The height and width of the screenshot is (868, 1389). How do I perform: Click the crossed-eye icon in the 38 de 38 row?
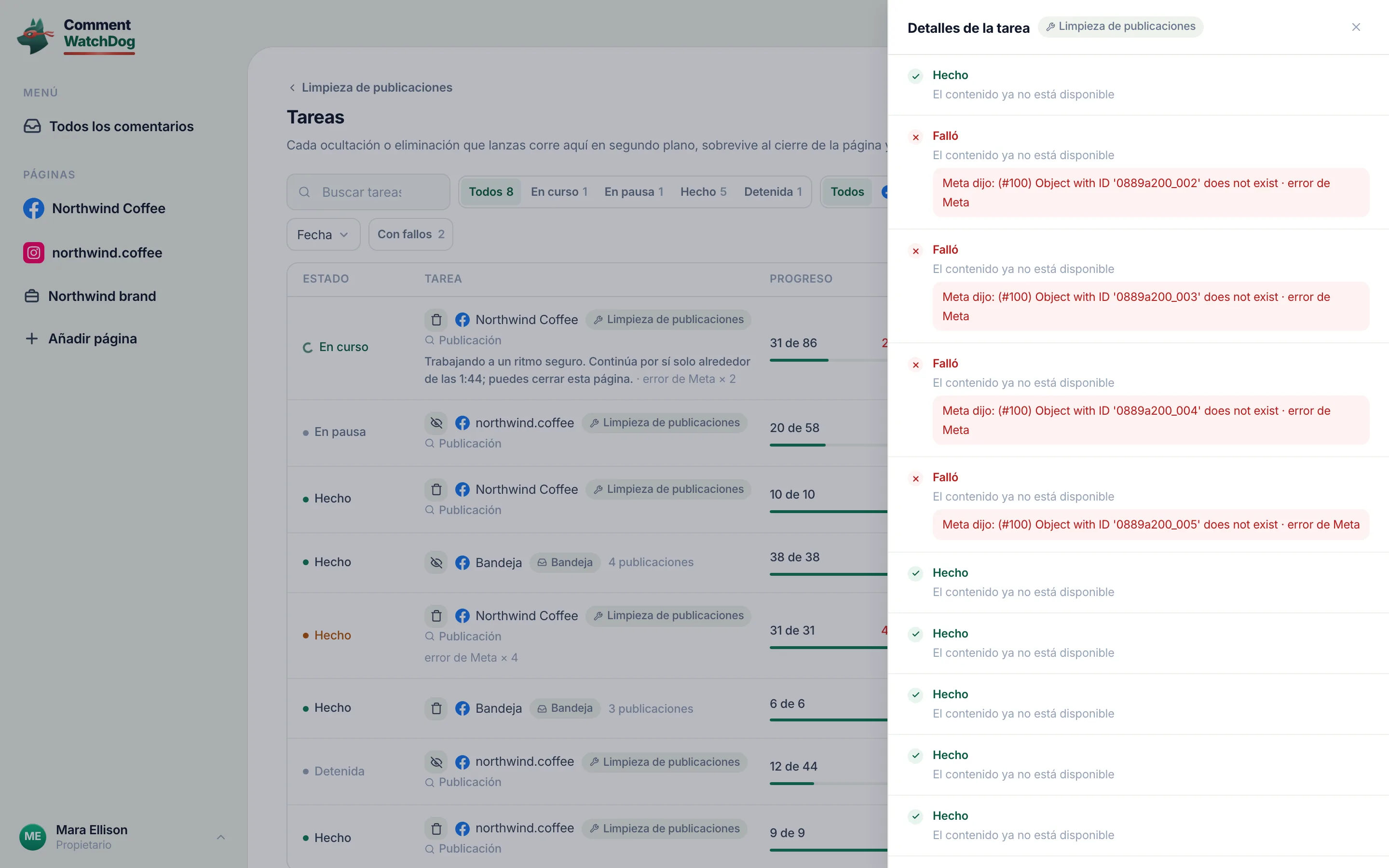pyautogui.click(x=436, y=562)
